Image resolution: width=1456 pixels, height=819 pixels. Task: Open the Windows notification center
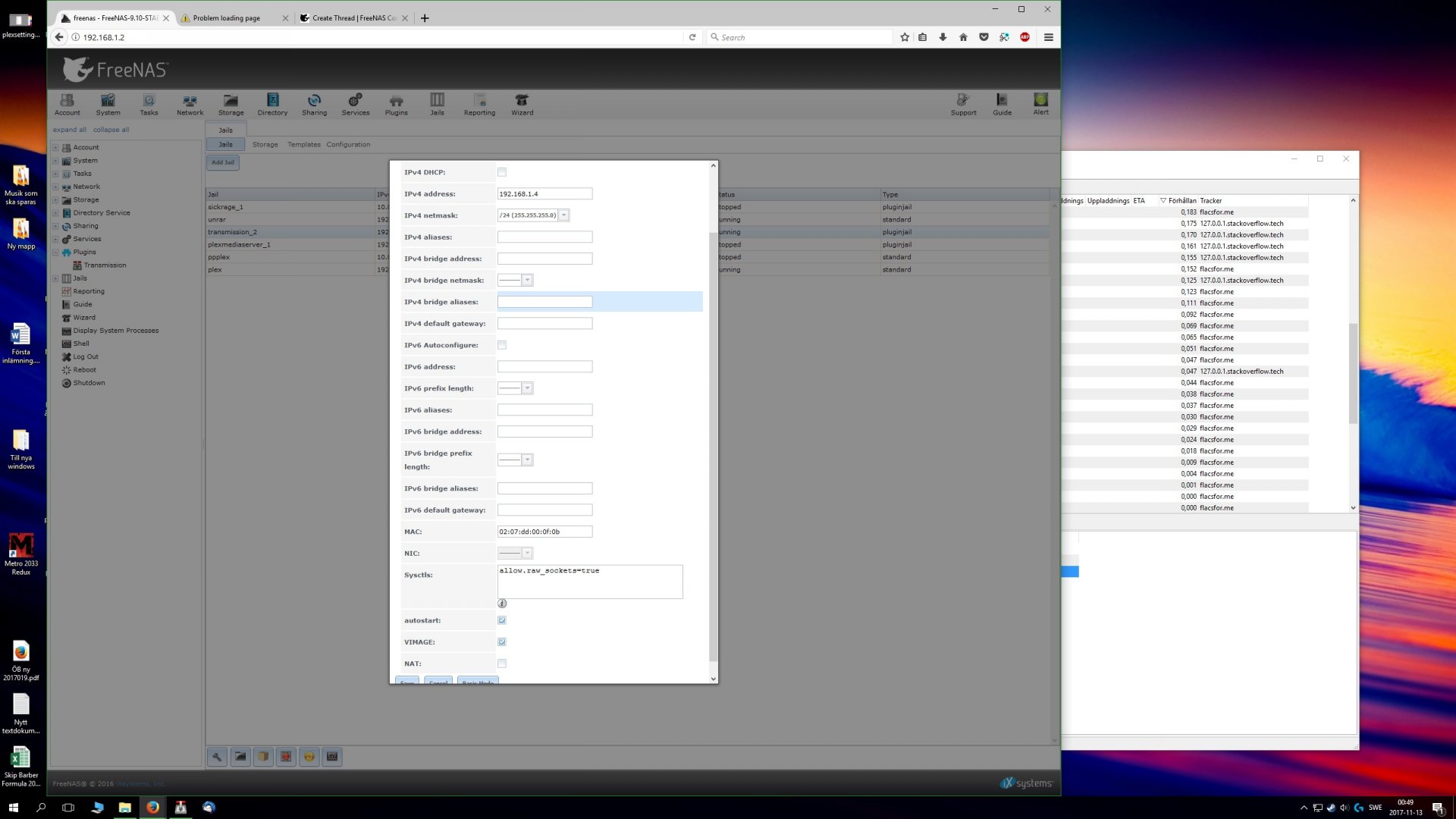click(x=1437, y=808)
